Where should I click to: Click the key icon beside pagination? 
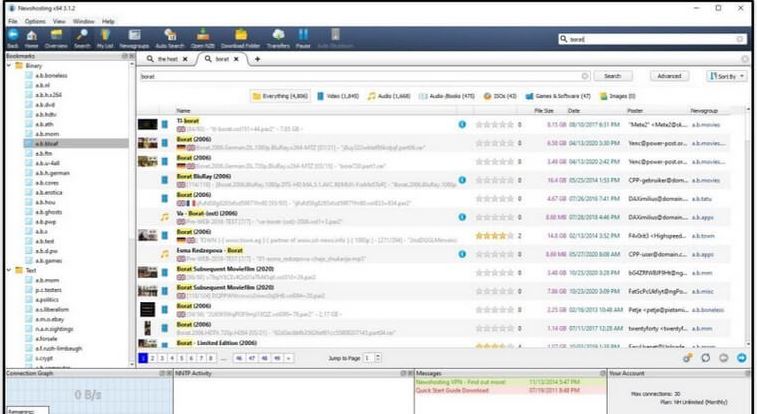point(687,358)
